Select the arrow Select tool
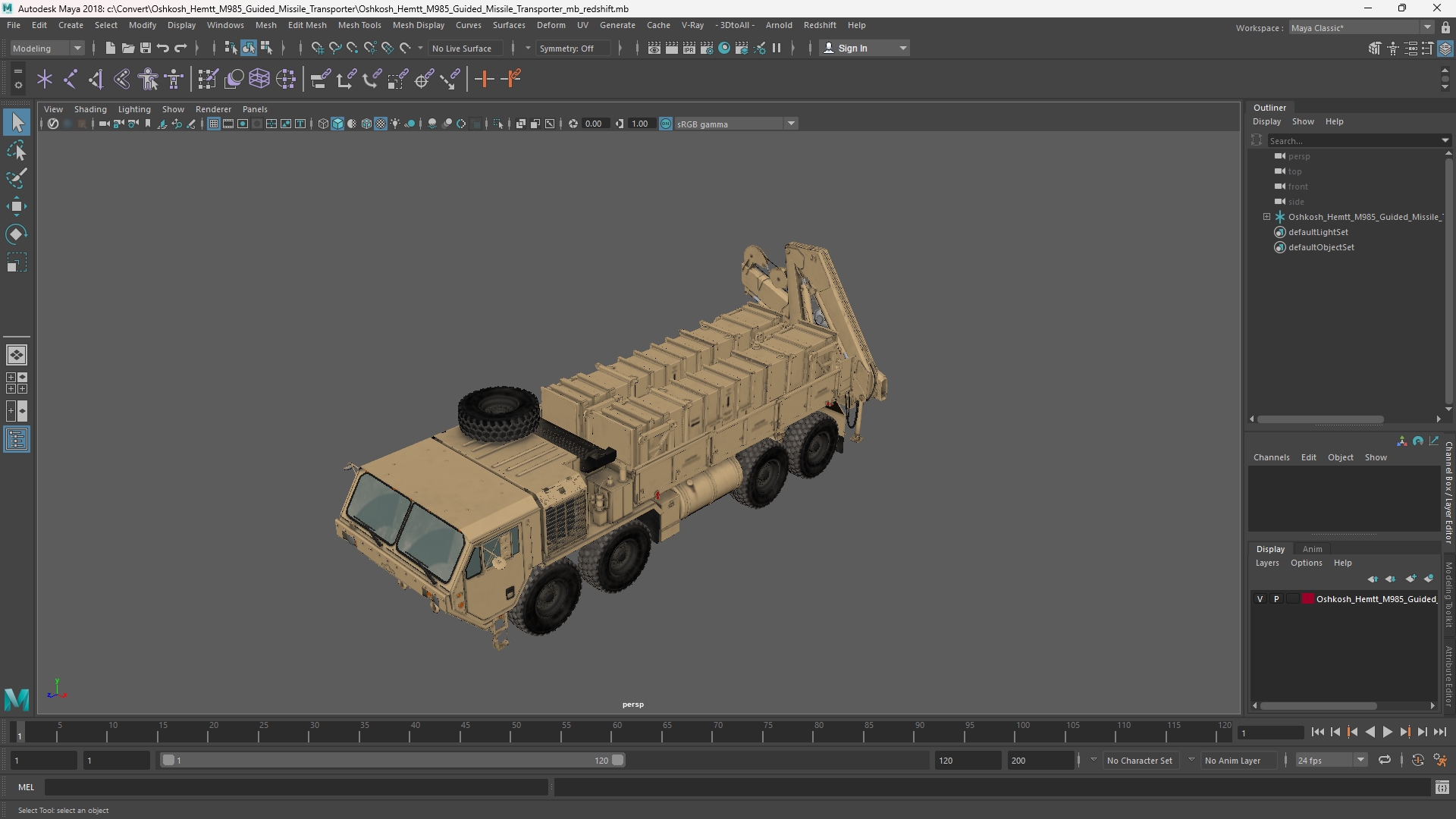The width and height of the screenshot is (1456, 819). [17, 122]
